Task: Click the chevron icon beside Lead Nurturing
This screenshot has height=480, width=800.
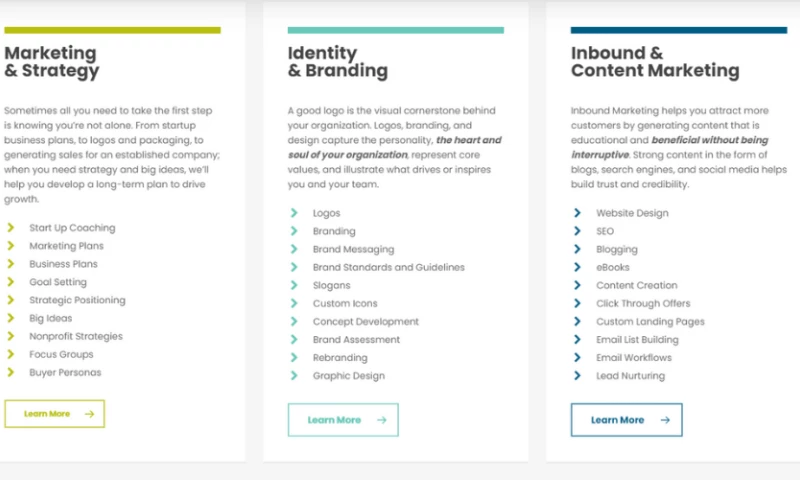Action: point(578,376)
